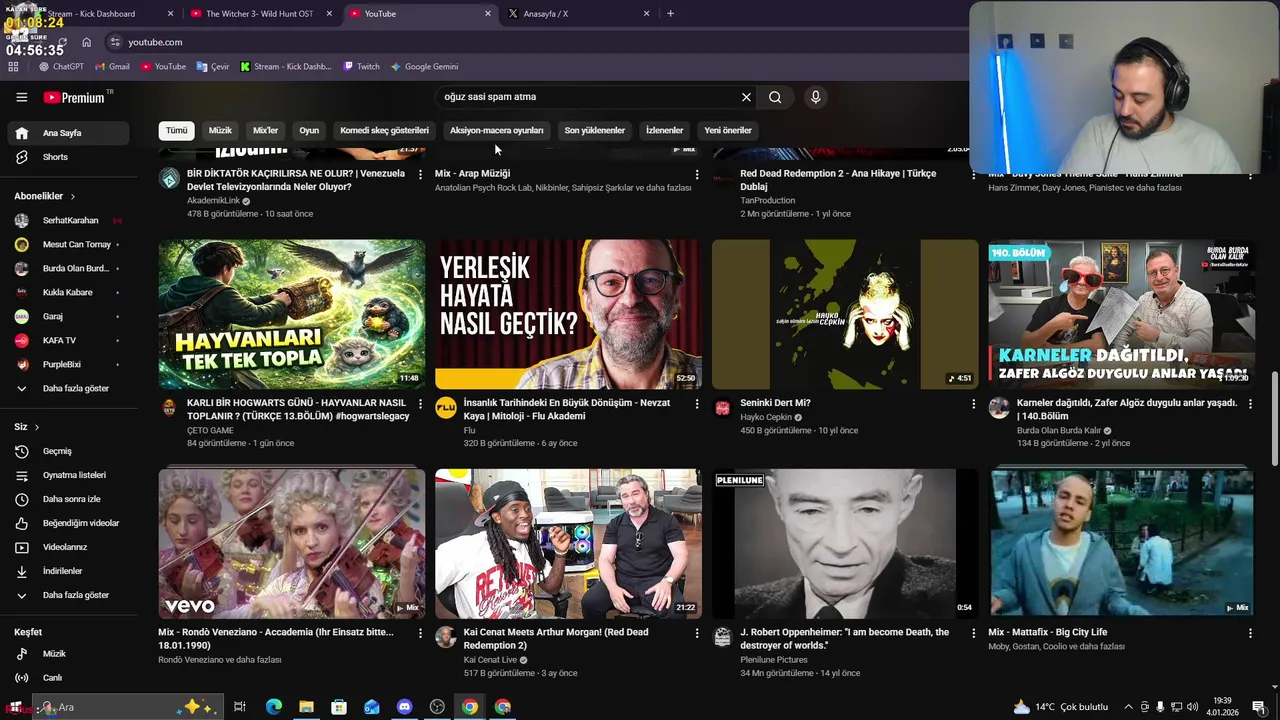1280x720 pixels.
Task: Open Discord from the taskbar
Action: point(404,707)
